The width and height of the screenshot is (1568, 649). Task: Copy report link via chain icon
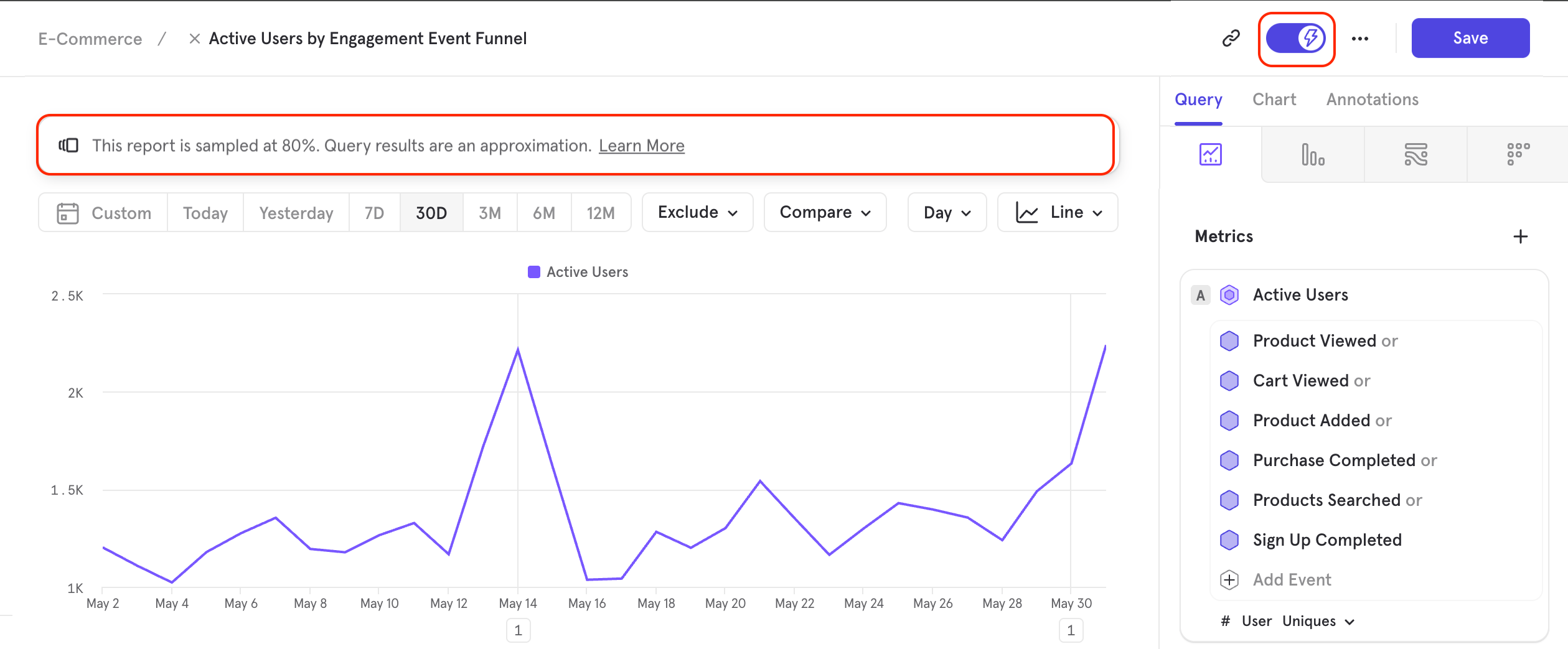coord(1231,39)
